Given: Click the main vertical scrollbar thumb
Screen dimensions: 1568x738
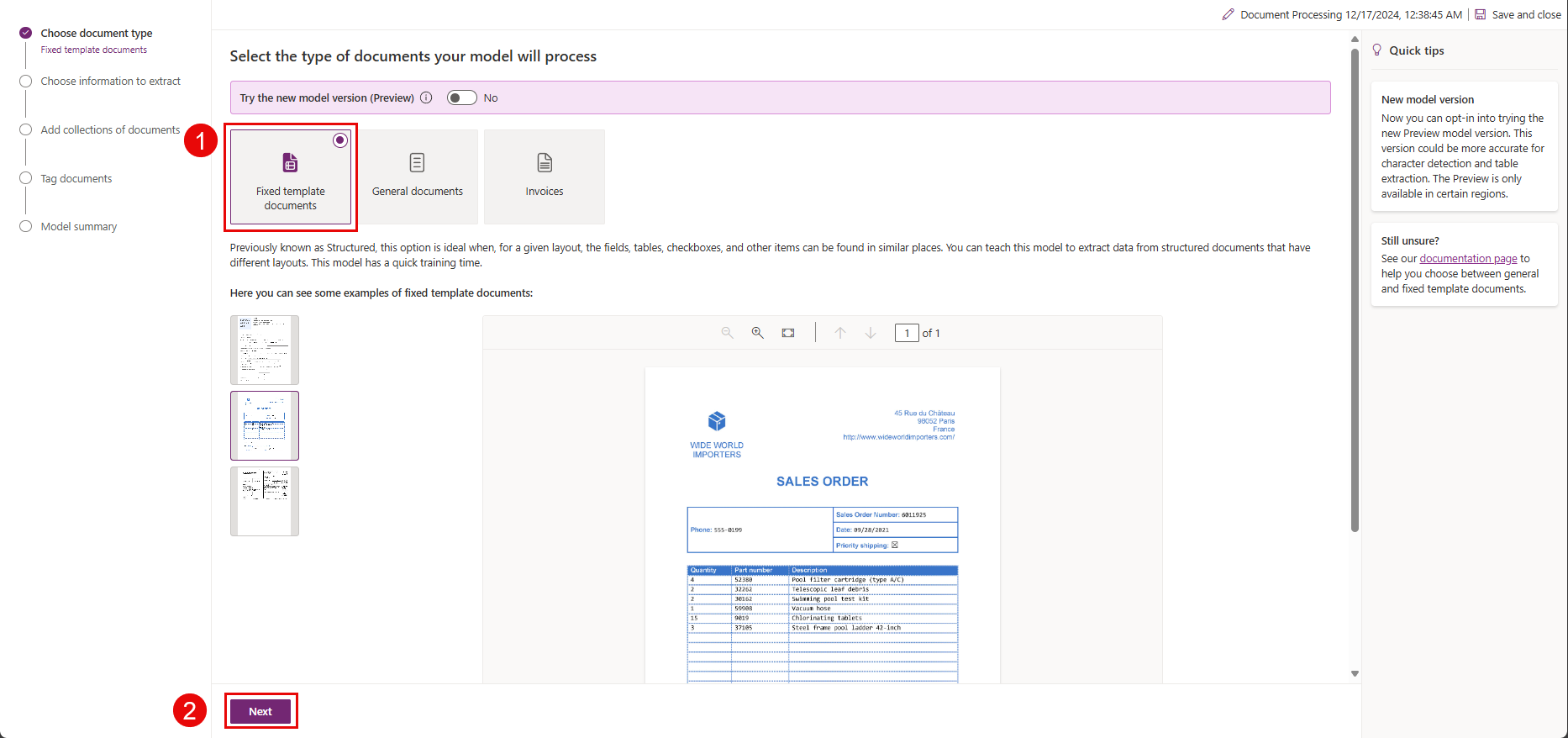Looking at the screenshot, I should pos(1355,290).
